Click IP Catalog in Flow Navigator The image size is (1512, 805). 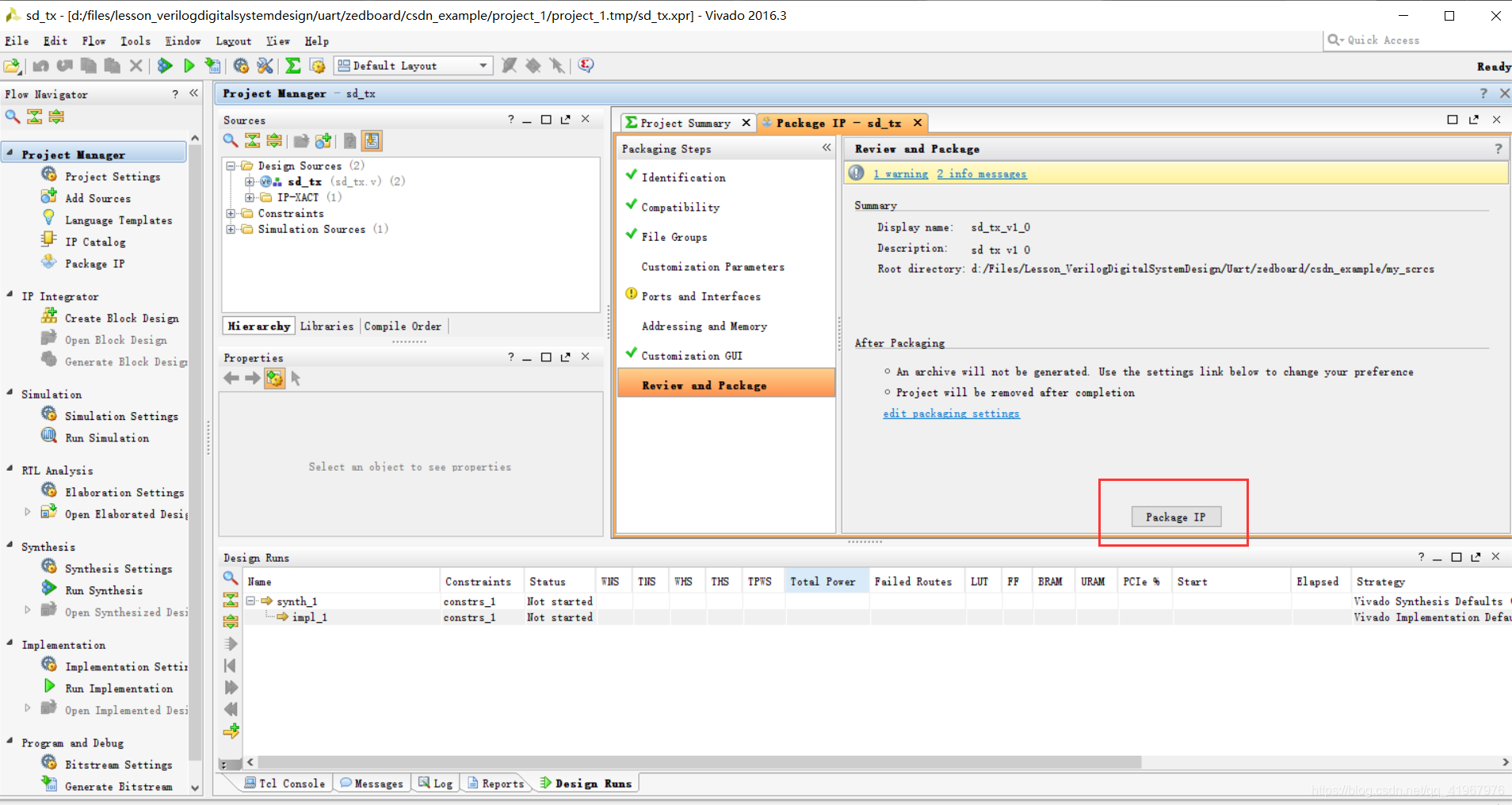(95, 242)
